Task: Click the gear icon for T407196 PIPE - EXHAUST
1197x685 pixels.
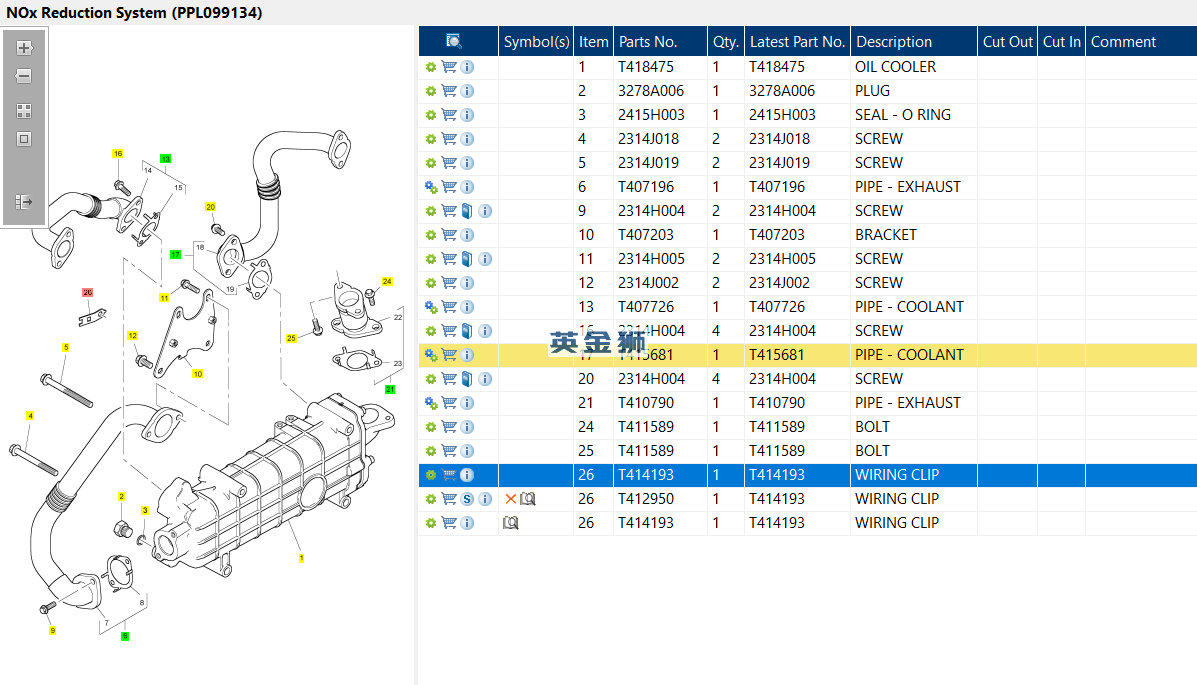Action: (431, 187)
